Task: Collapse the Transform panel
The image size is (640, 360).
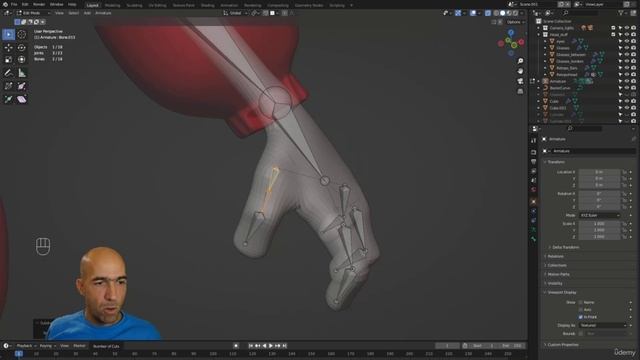Action: [x=556, y=162]
